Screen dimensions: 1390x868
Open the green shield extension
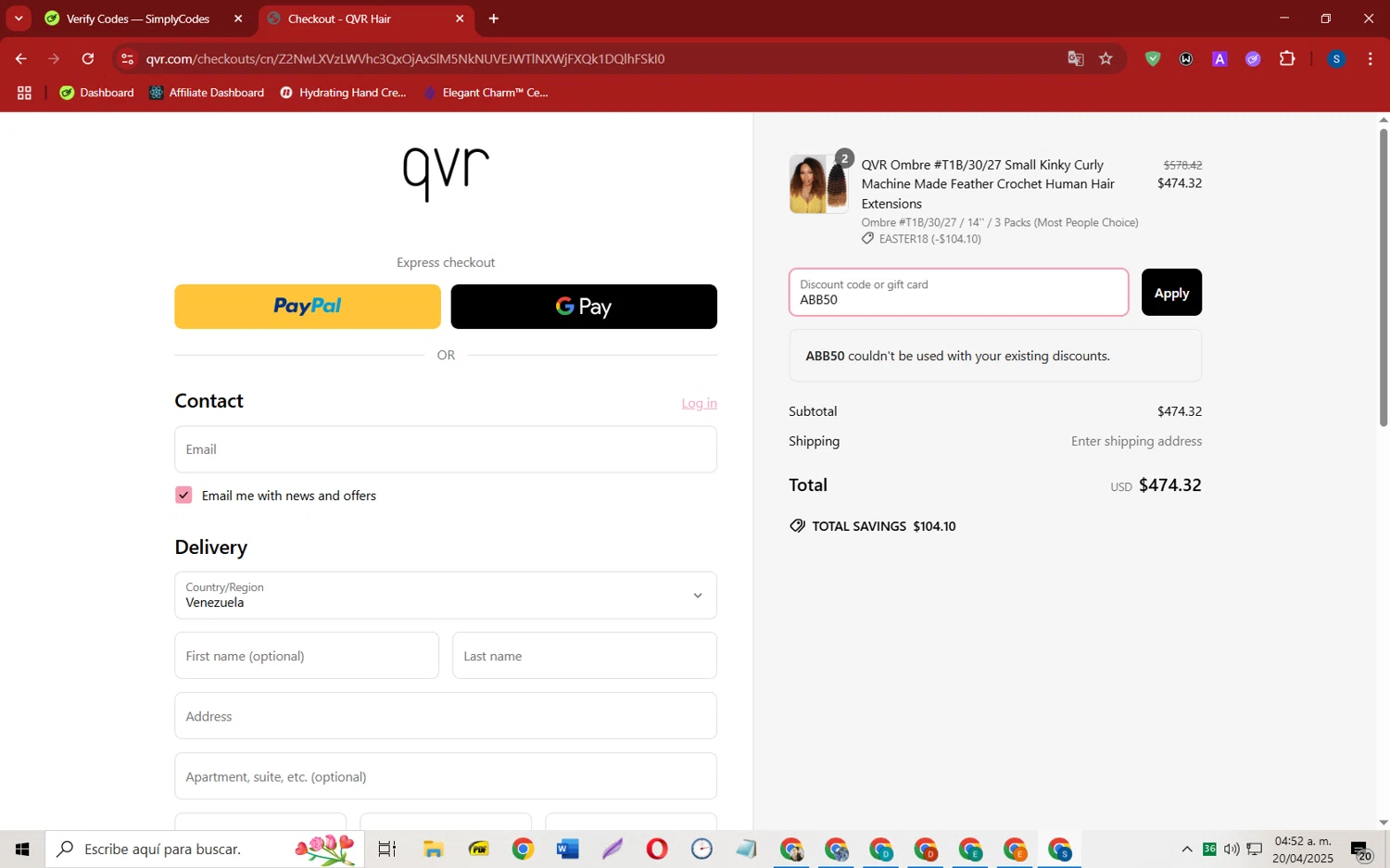[1153, 58]
